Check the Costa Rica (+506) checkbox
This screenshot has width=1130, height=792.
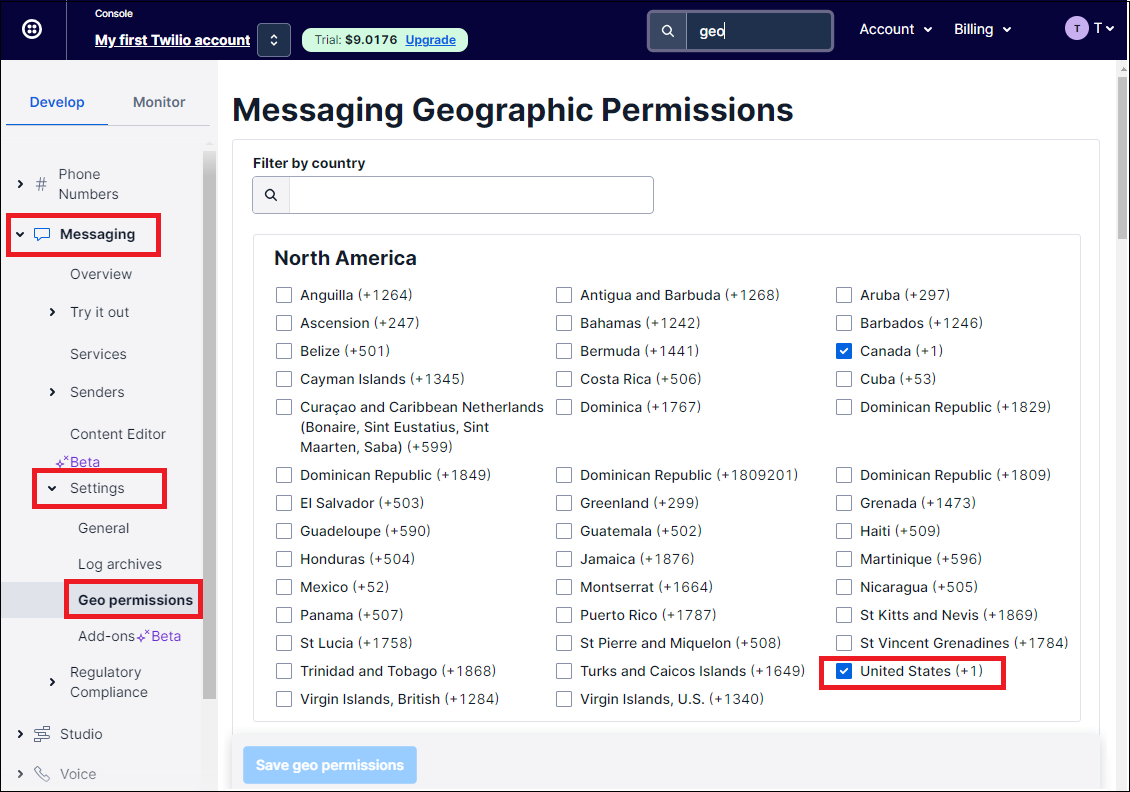[x=564, y=379]
